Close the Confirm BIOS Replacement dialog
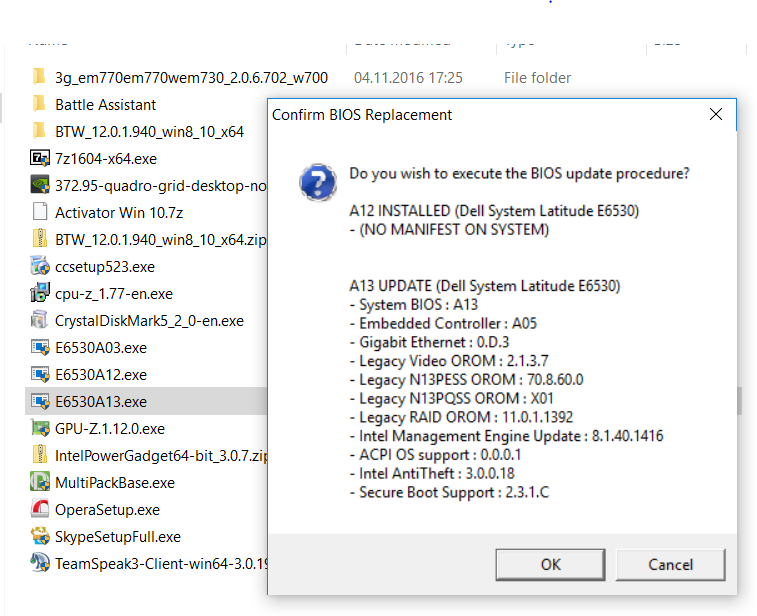 click(x=716, y=114)
